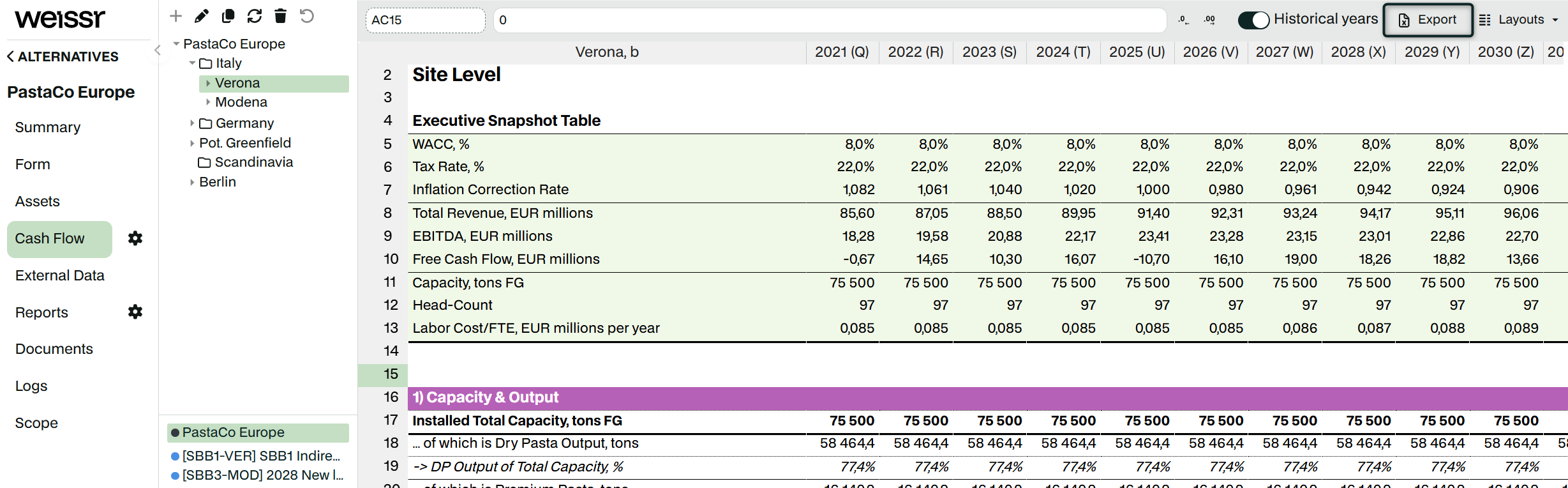Expand Pot. Greenfield node
The image size is (1568, 488).
tap(192, 143)
